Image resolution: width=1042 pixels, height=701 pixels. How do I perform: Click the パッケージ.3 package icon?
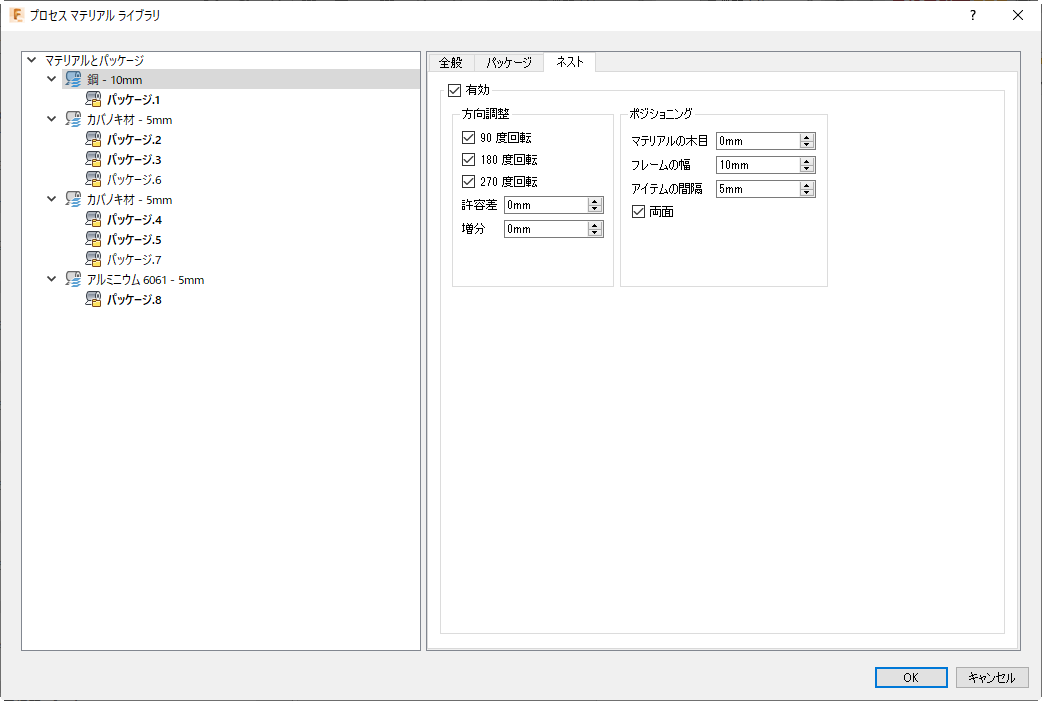click(x=93, y=159)
